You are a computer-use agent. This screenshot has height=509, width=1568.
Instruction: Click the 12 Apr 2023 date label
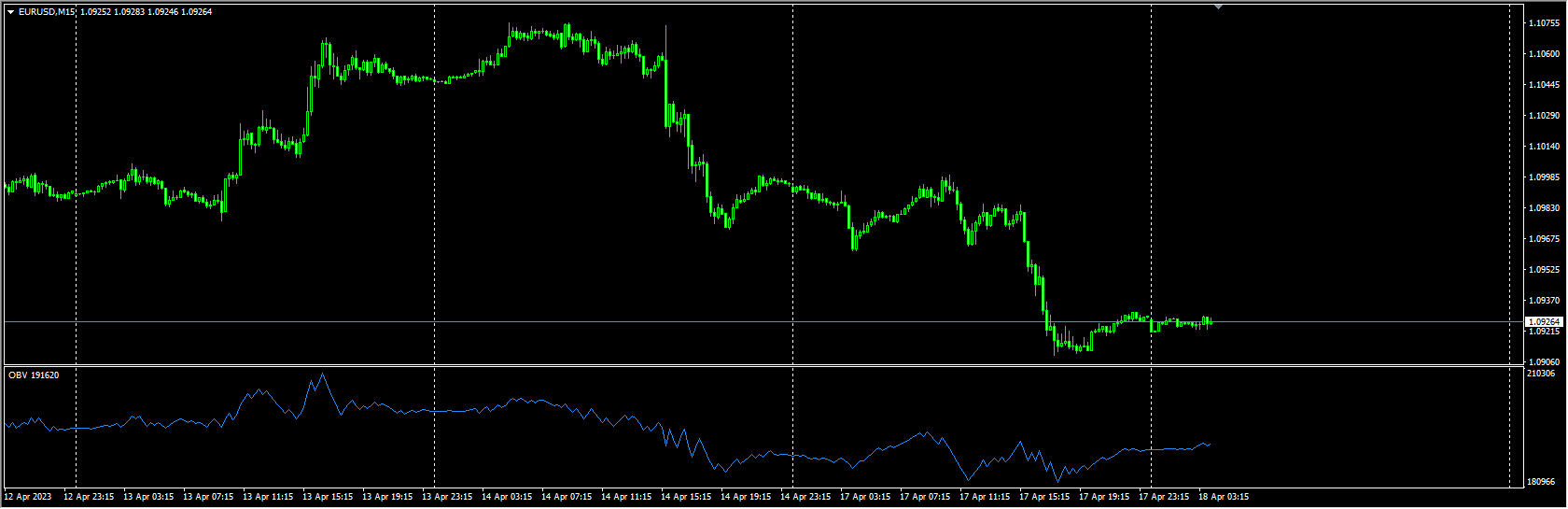[x=29, y=497]
